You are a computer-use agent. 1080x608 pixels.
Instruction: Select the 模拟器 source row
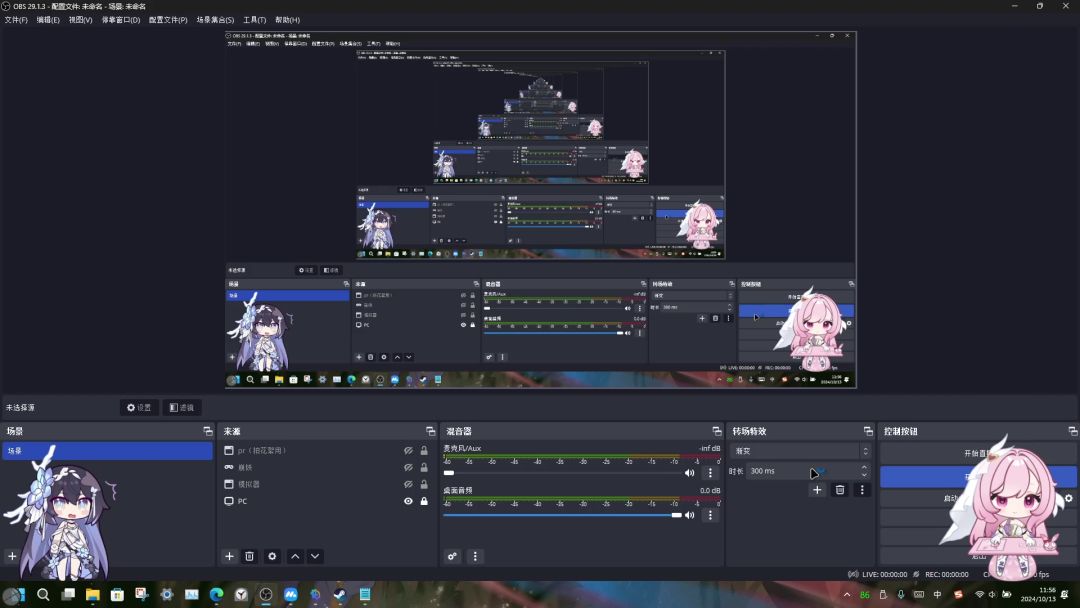328,484
